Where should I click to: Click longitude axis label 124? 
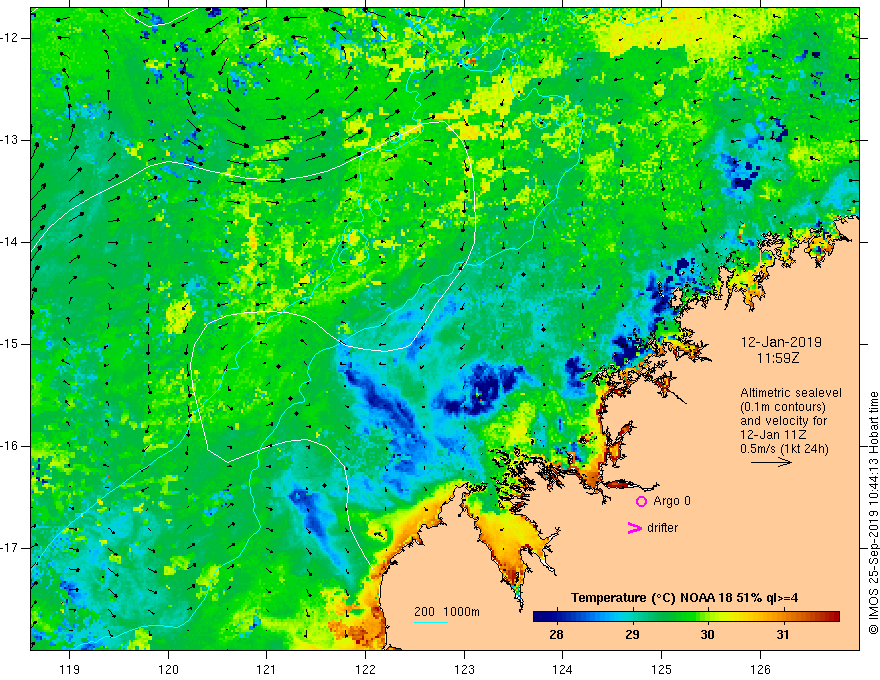[x=562, y=669]
